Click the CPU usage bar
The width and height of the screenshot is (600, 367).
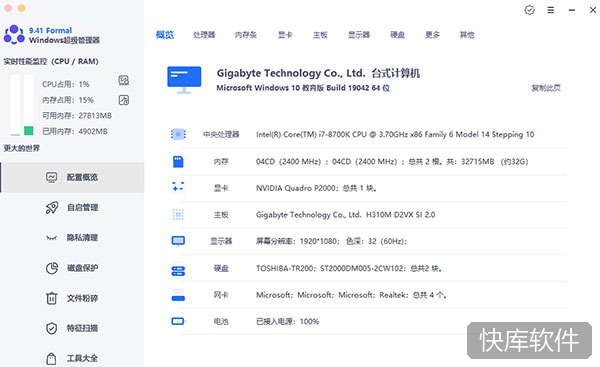tap(15, 105)
